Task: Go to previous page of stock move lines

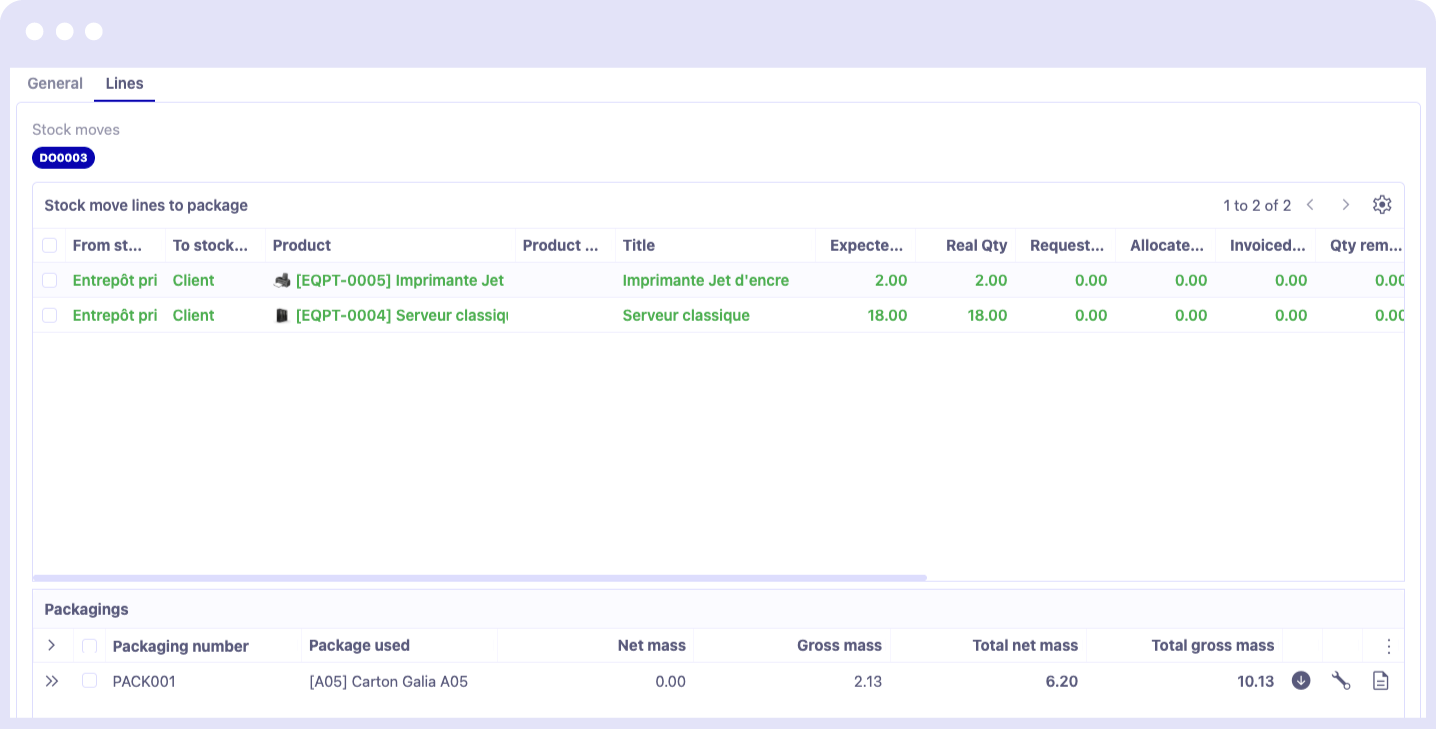Action: point(1310,205)
